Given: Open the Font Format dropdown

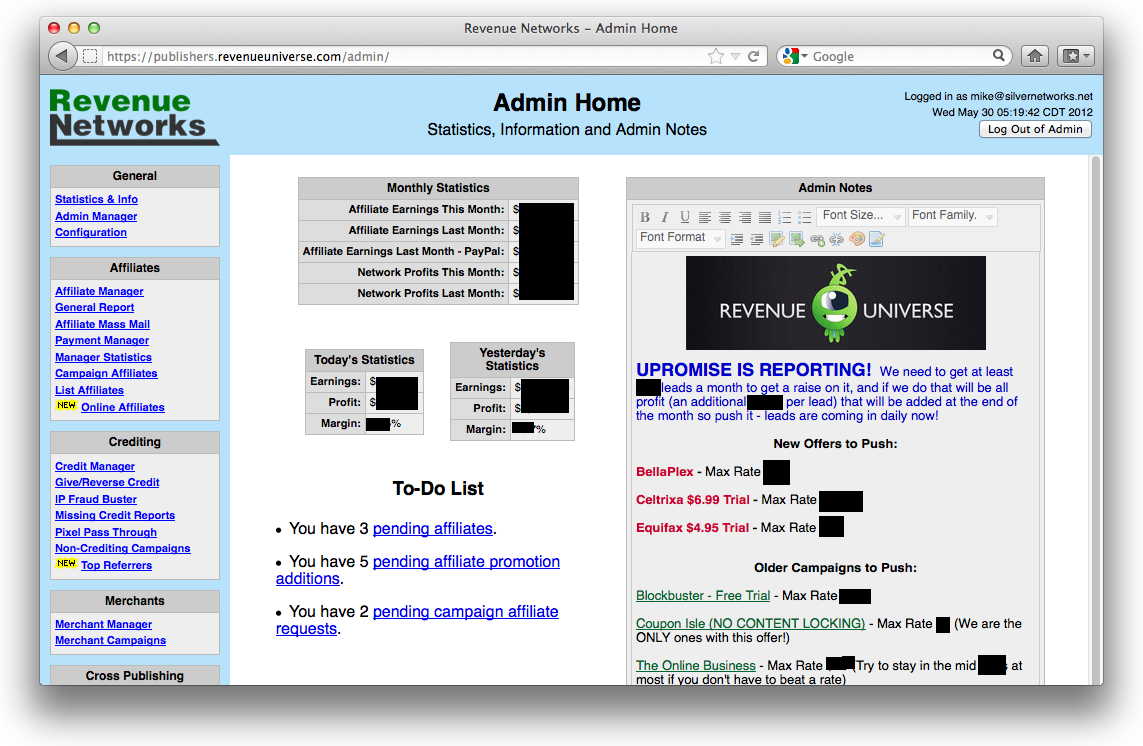Looking at the screenshot, I should tap(680, 238).
